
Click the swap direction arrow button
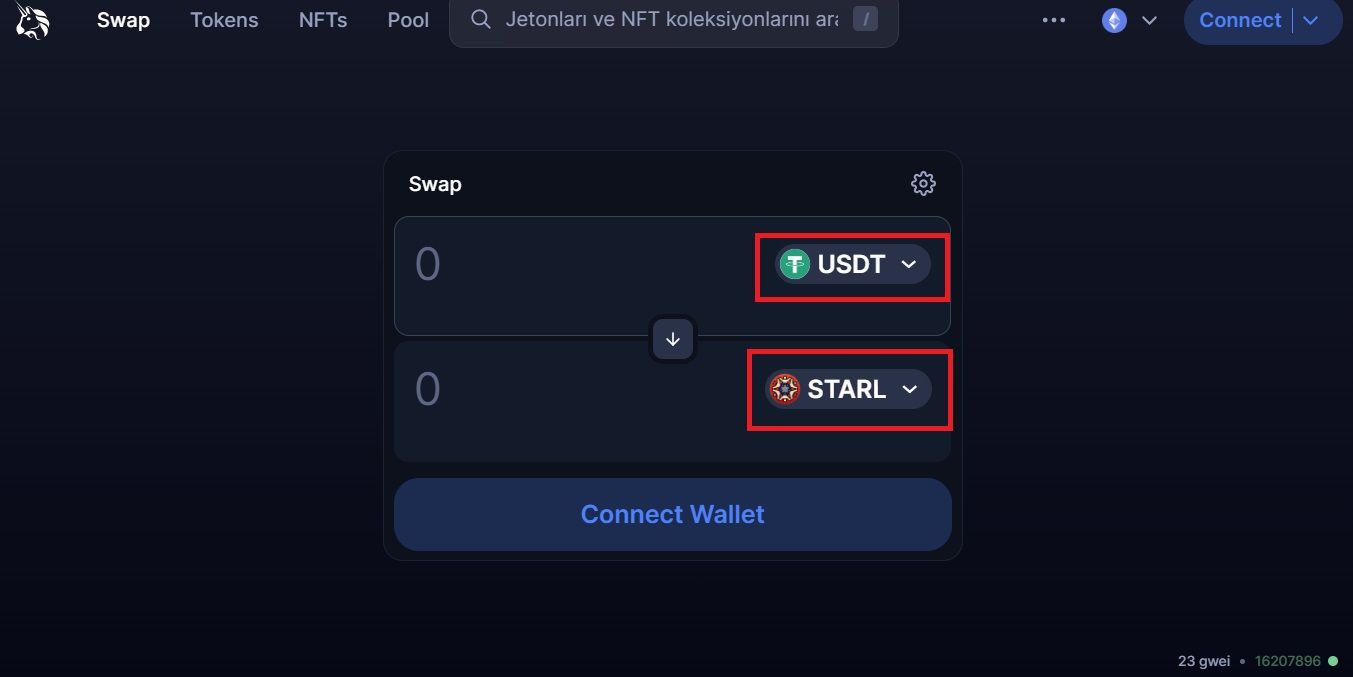[673, 339]
